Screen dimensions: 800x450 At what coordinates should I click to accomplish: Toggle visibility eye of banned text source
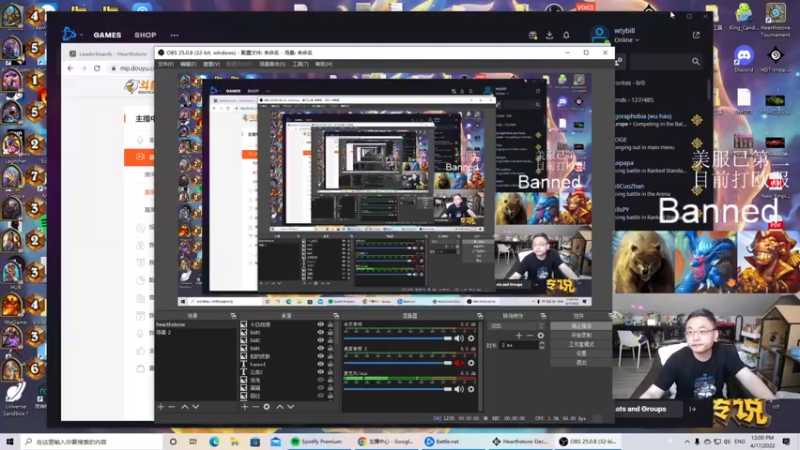320,364
